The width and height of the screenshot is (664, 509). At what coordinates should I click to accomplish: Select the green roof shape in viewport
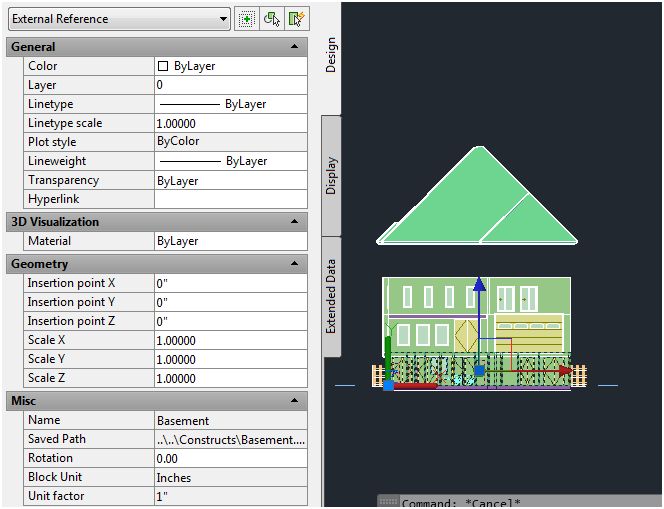tap(476, 197)
